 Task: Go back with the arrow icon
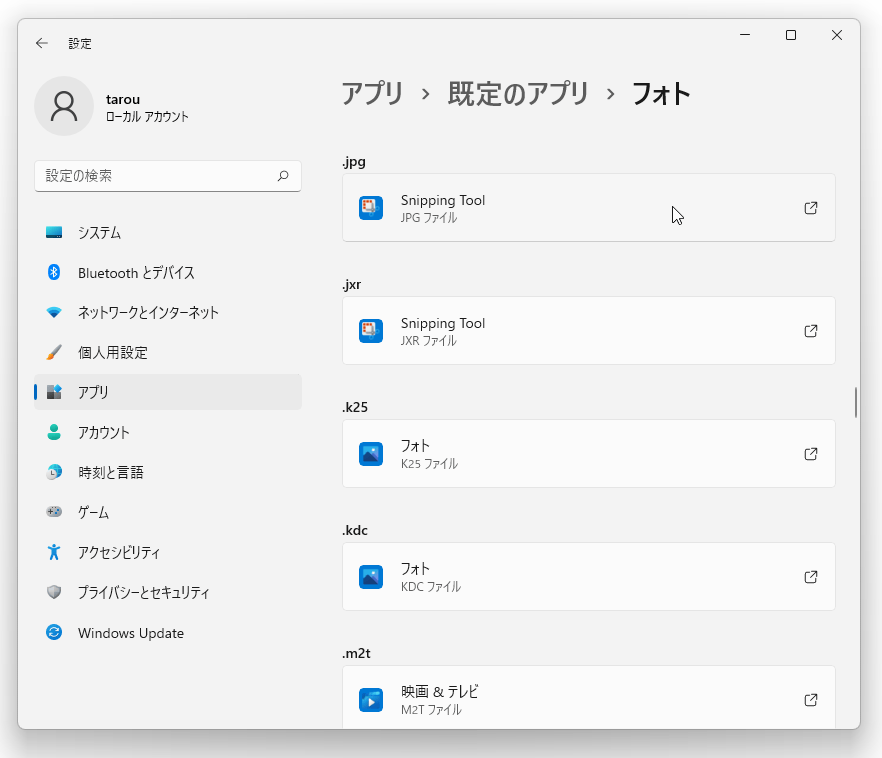pos(42,43)
